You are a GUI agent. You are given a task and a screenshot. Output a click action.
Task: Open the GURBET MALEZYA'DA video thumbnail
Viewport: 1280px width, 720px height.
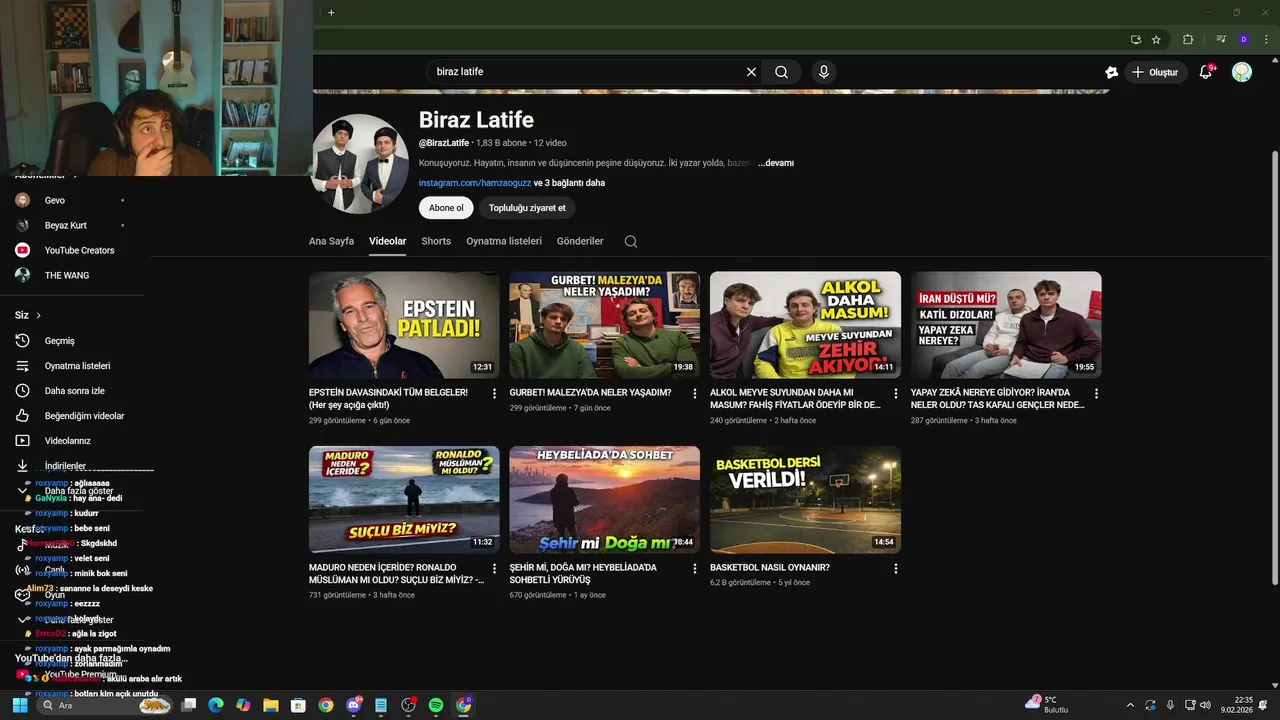click(x=605, y=325)
